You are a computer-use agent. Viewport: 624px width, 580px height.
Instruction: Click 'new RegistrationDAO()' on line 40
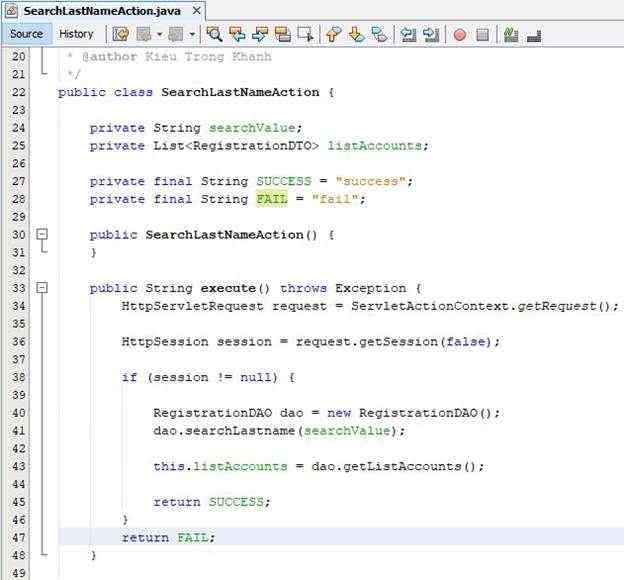pyautogui.click(x=410, y=413)
